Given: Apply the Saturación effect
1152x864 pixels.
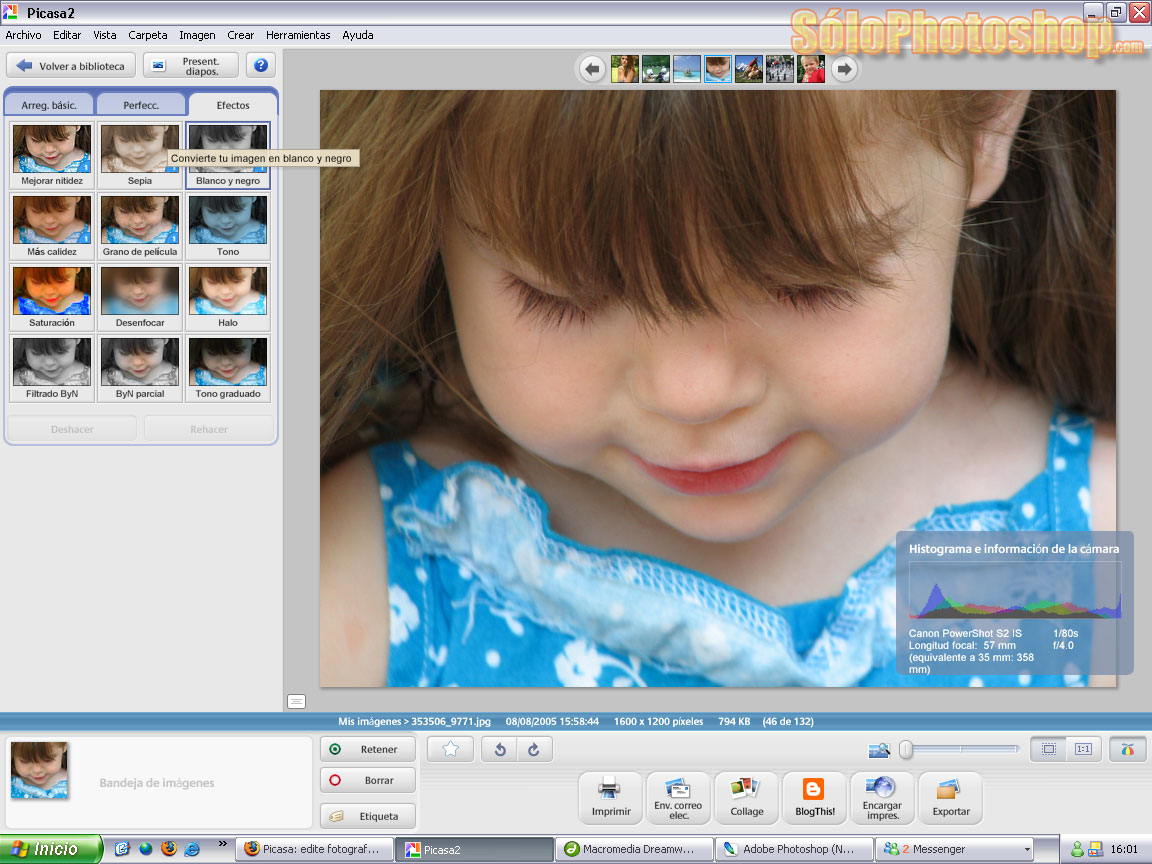Looking at the screenshot, I should pos(52,297).
